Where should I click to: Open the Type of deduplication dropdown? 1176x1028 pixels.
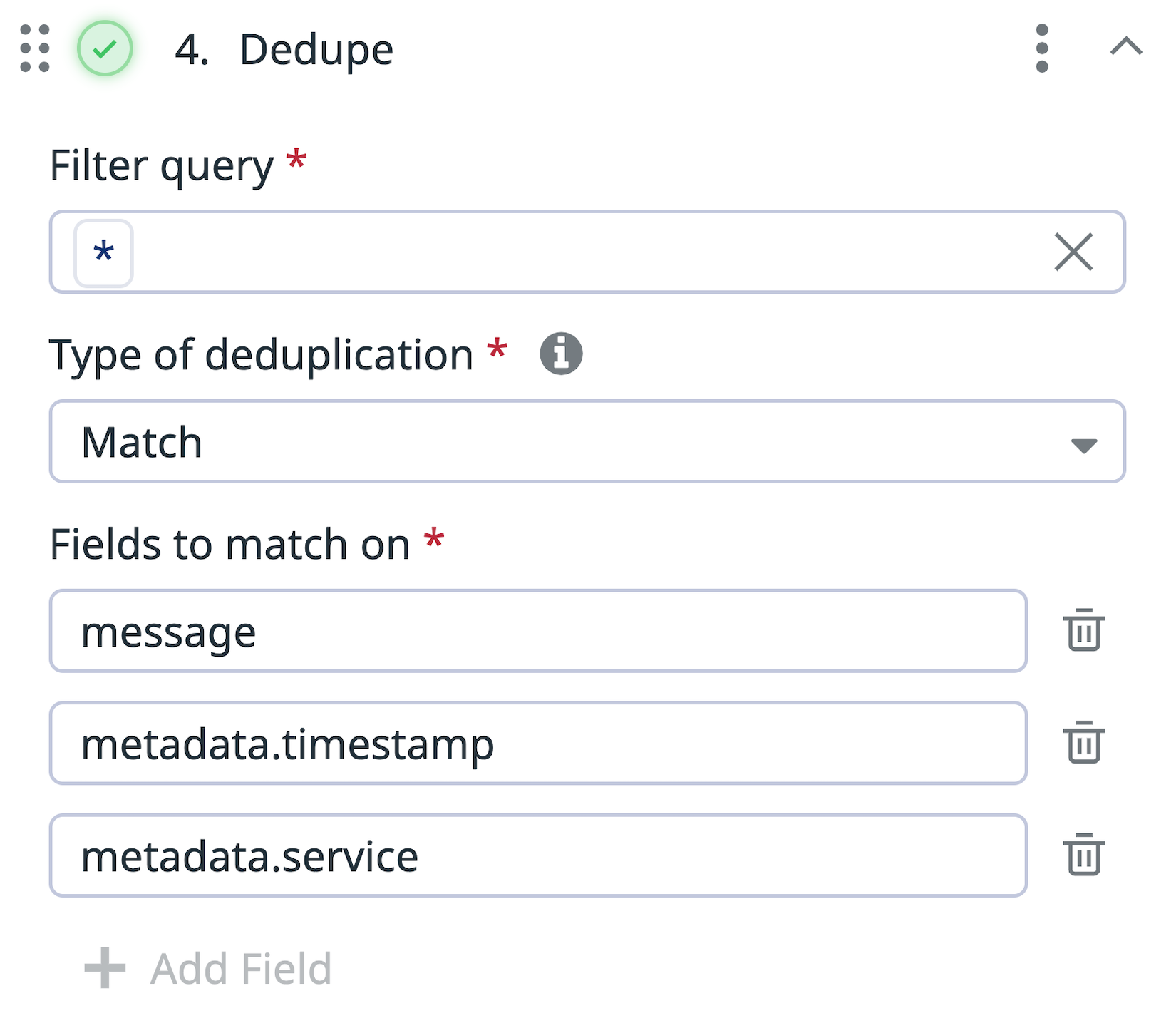pos(587,441)
